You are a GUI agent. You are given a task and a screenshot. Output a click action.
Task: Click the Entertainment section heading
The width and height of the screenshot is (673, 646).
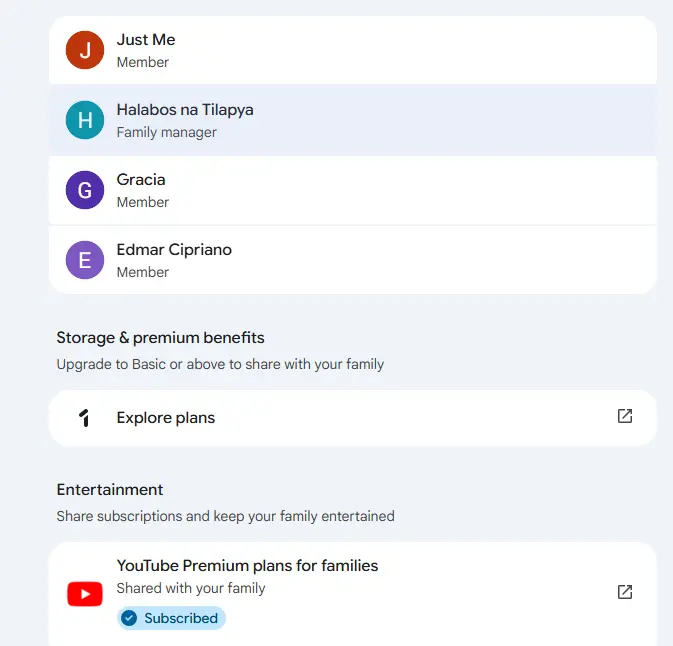109,489
